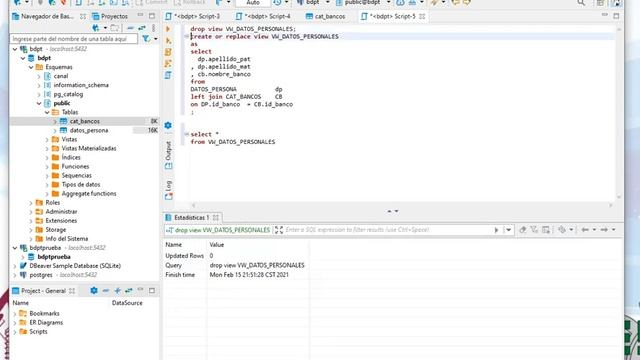Clear the results filter with the eraser icon

(522, 230)
